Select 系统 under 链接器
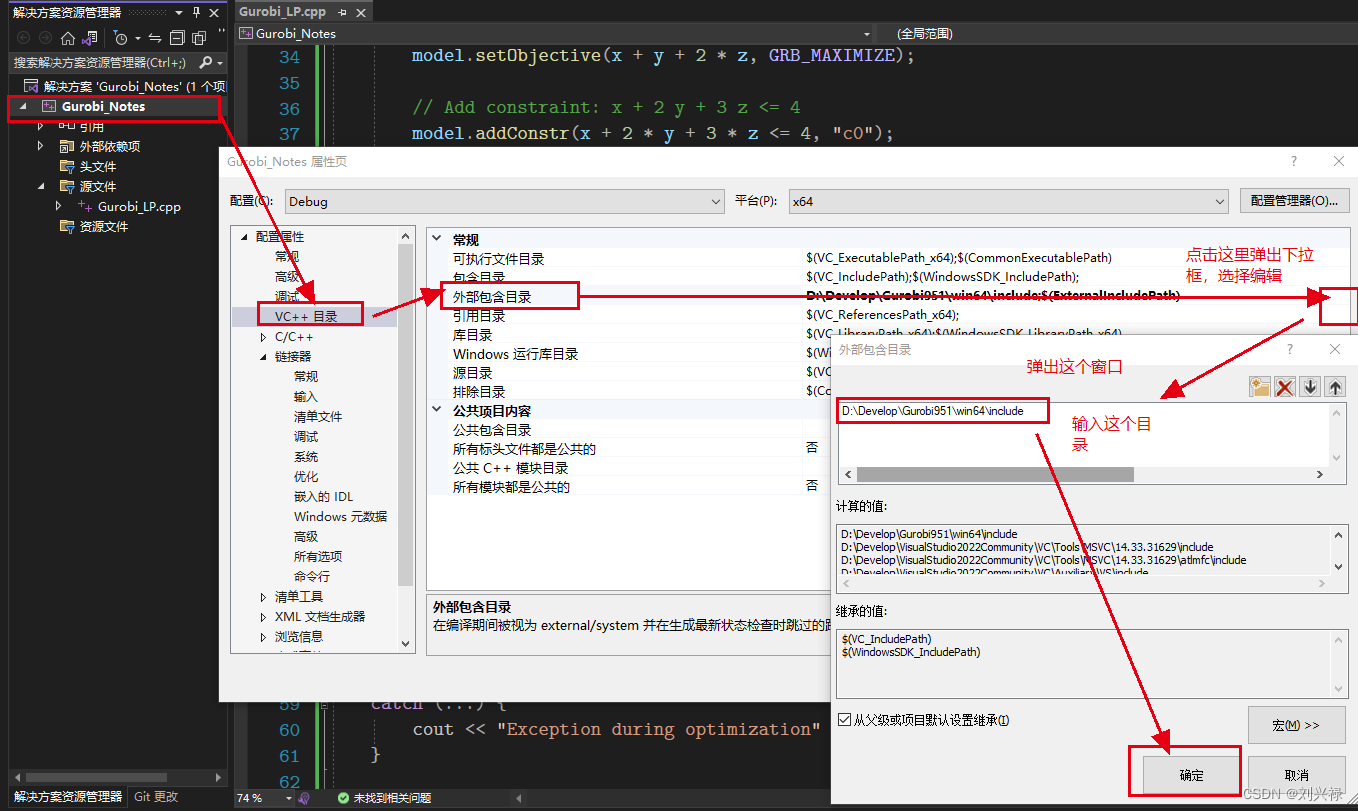The height and width of the screenshot is (811, 1358). tap(305, 457)
